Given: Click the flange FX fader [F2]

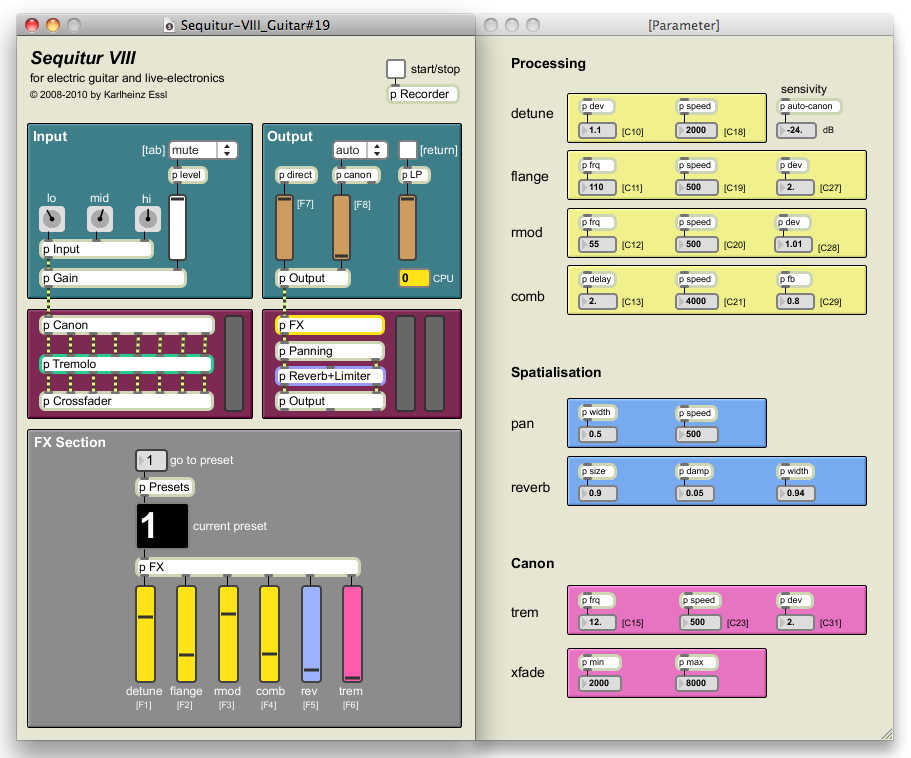Looking at the screenshot, I should [186, 634].
